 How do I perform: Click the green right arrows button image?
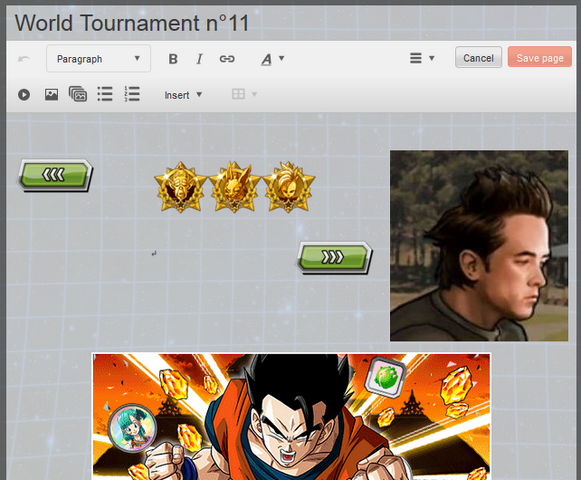334,258
